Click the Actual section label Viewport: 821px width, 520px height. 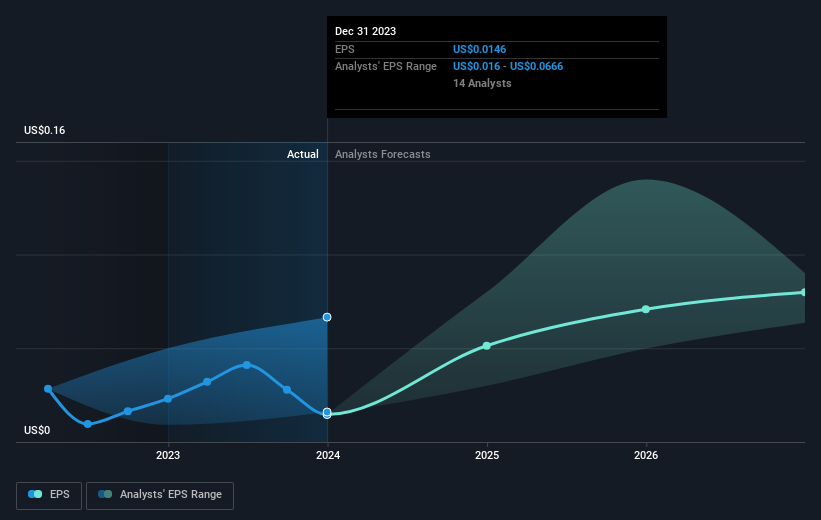[303, 154]
